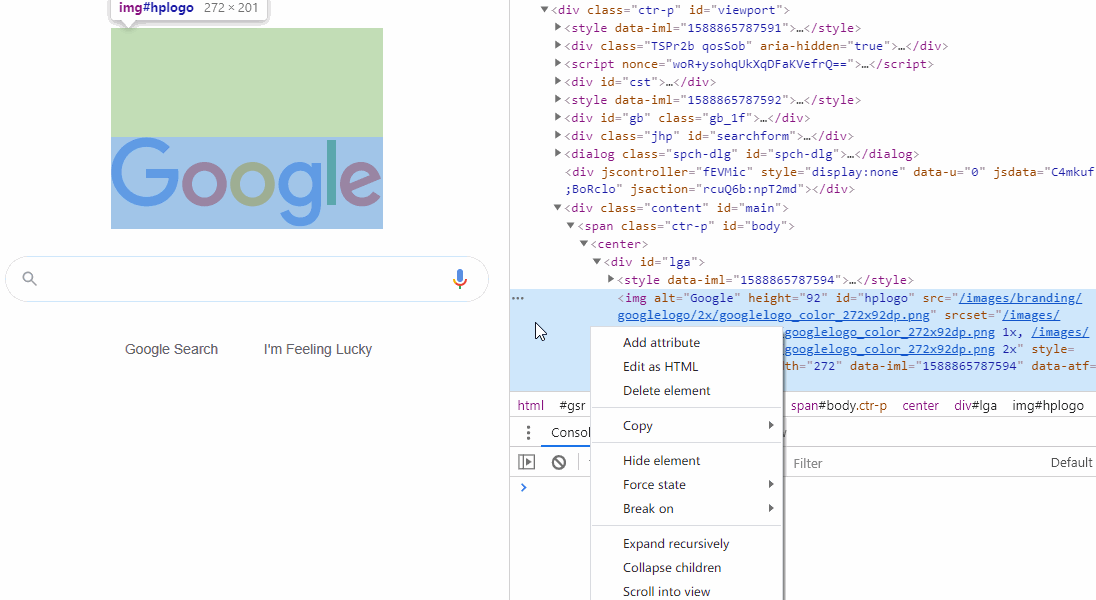1096x600 pixels.
Task: Switch to the Console drawer tab
Action: point(570,433)
